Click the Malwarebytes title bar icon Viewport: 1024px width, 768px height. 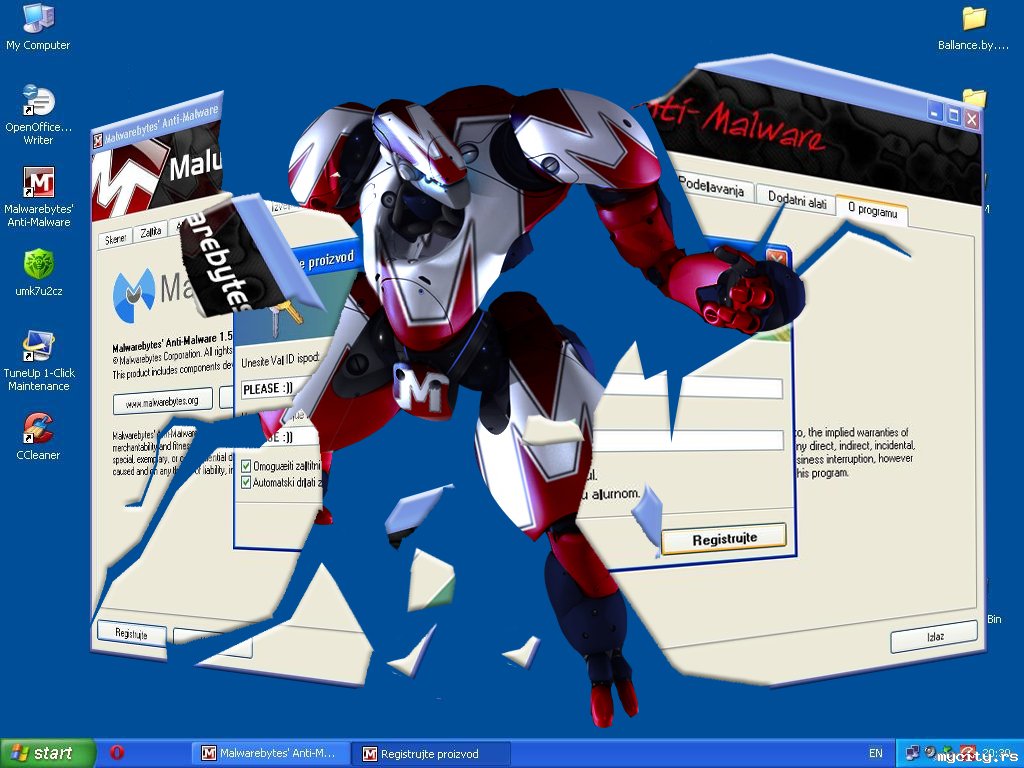(x=98, y=140)
